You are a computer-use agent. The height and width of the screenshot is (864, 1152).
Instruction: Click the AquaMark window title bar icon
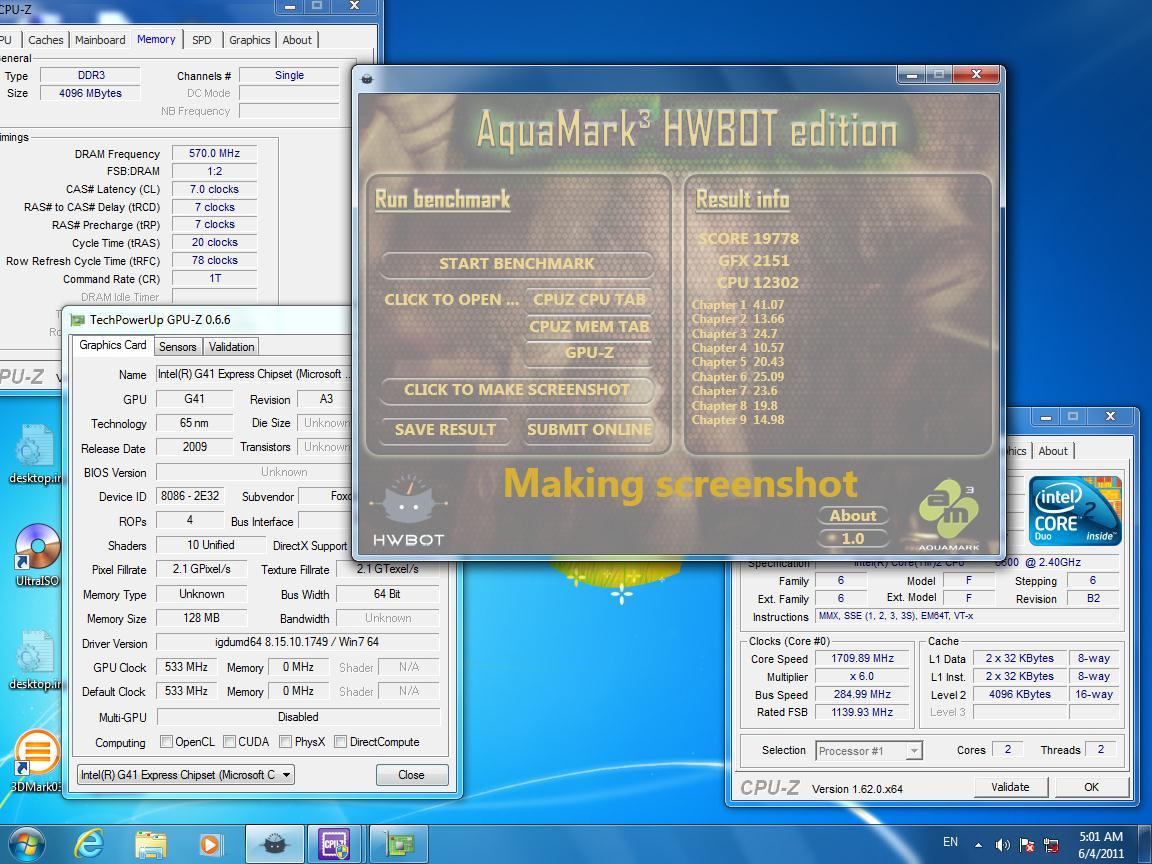pyautogui.click(x=368, y=78)
